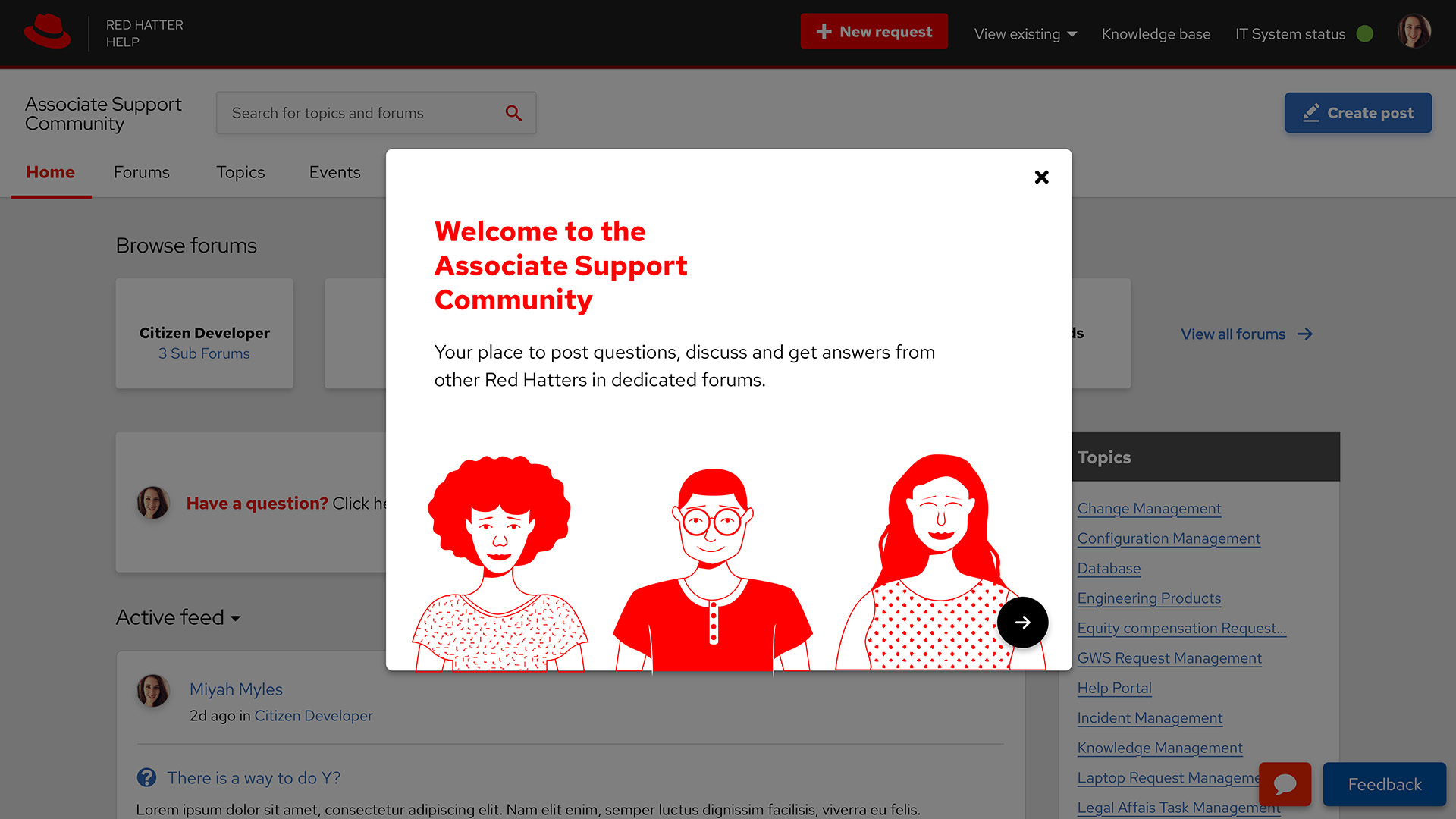Click the RED HATTER HELP title
The height and width of the screenshot is (819, 1456).
point(144,33)
